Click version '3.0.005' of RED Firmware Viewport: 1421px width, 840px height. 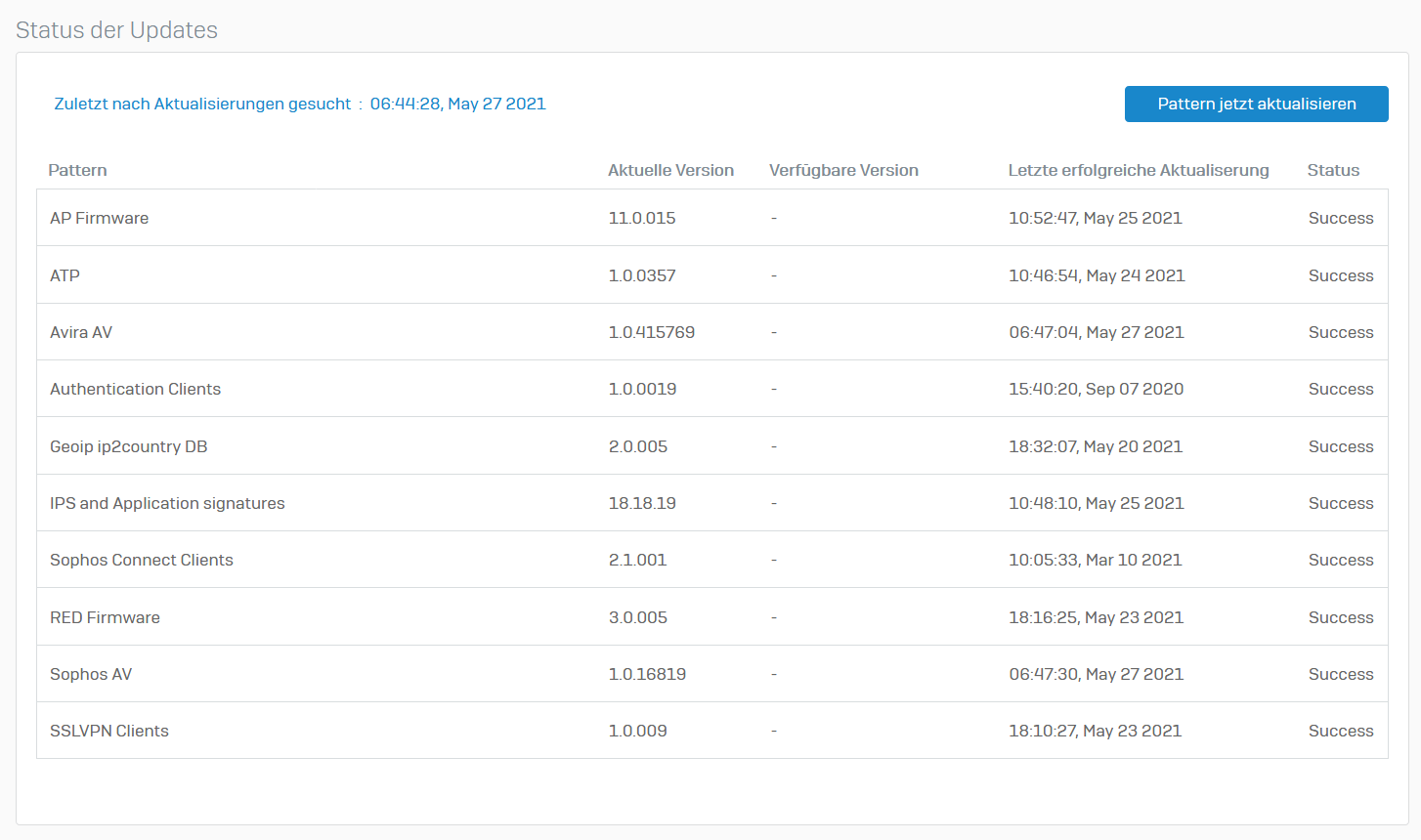coord(638,617)
